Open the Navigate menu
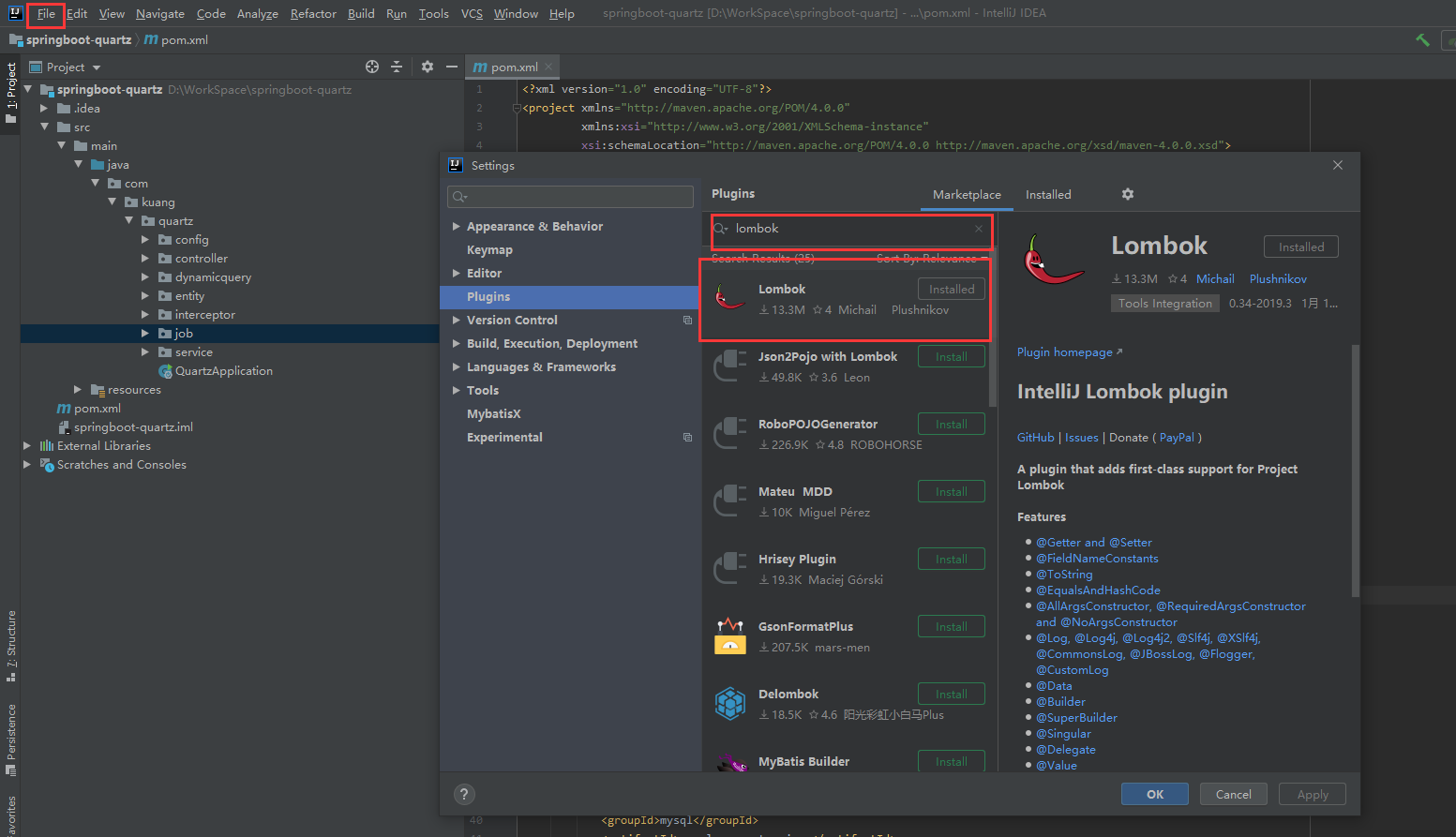 (160, 14)
